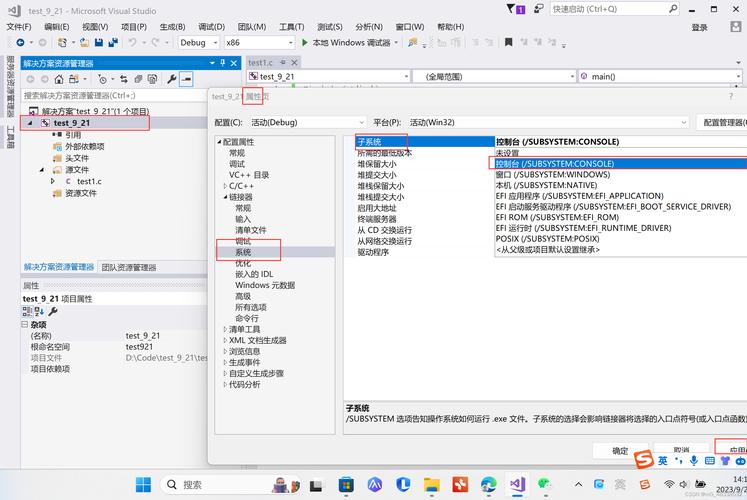Click the undo arrow icon
Viewport: 747px width, 500px height.
point(132,42)
